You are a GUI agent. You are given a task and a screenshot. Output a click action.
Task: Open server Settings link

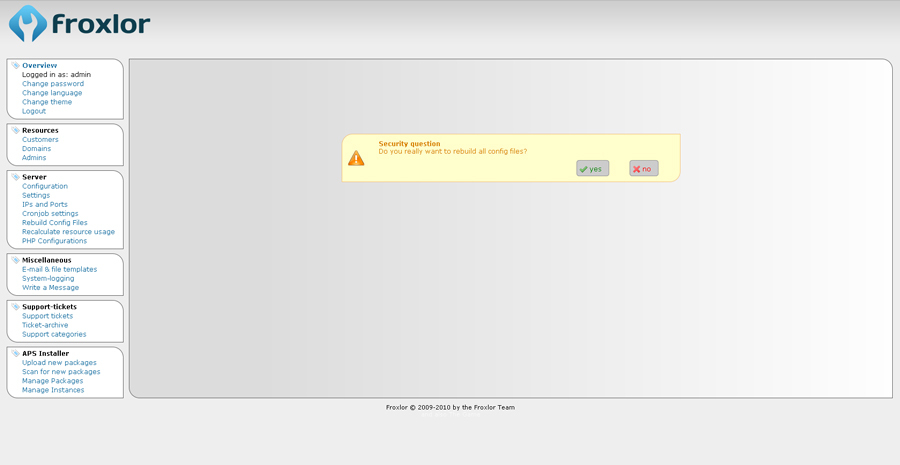pos(36,195)
